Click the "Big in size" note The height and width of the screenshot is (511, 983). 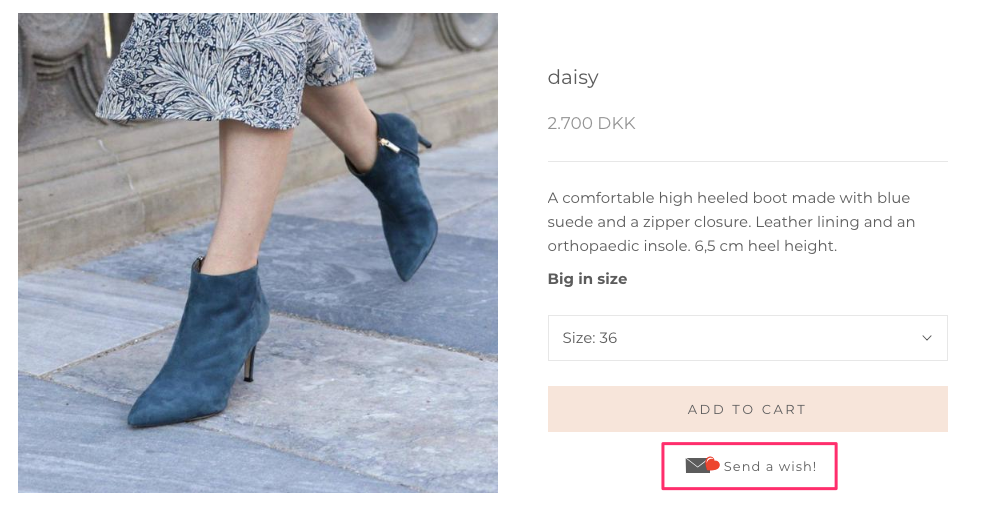(587, 279)
